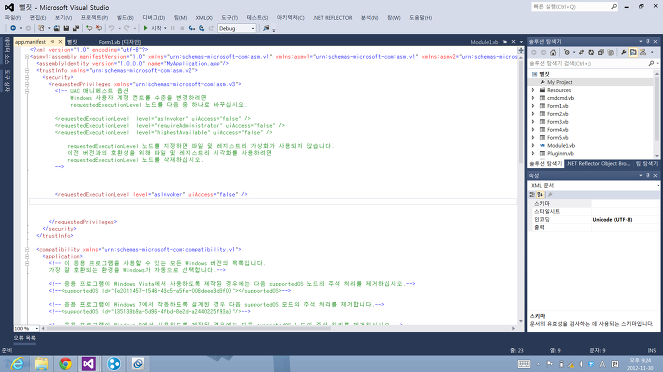The width and height of the screenshot is (663, 372).
Task: Click Visual Studio taskbar icon
Action: 89,364
